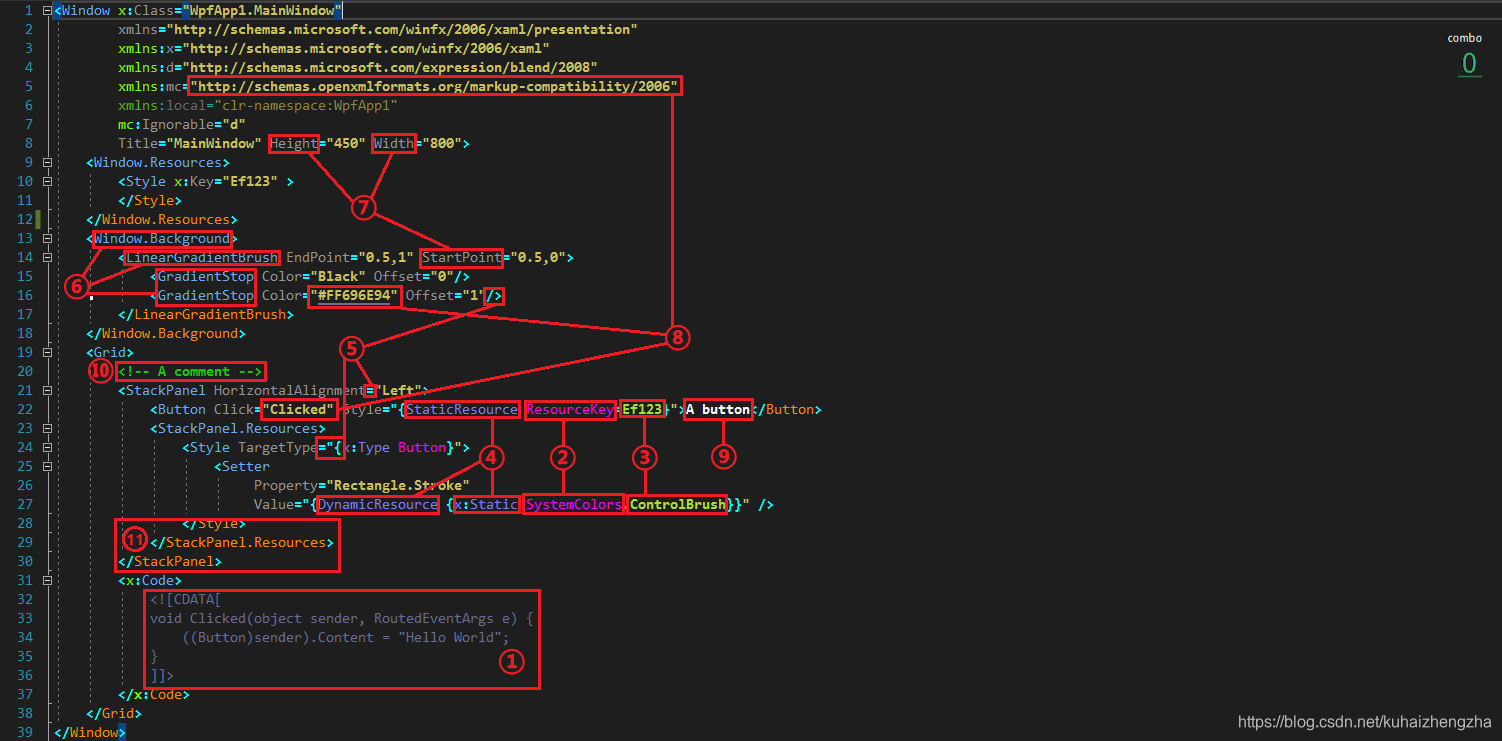Click the StaticResource markup extension
1502x741 pixels.
(462, 410)
